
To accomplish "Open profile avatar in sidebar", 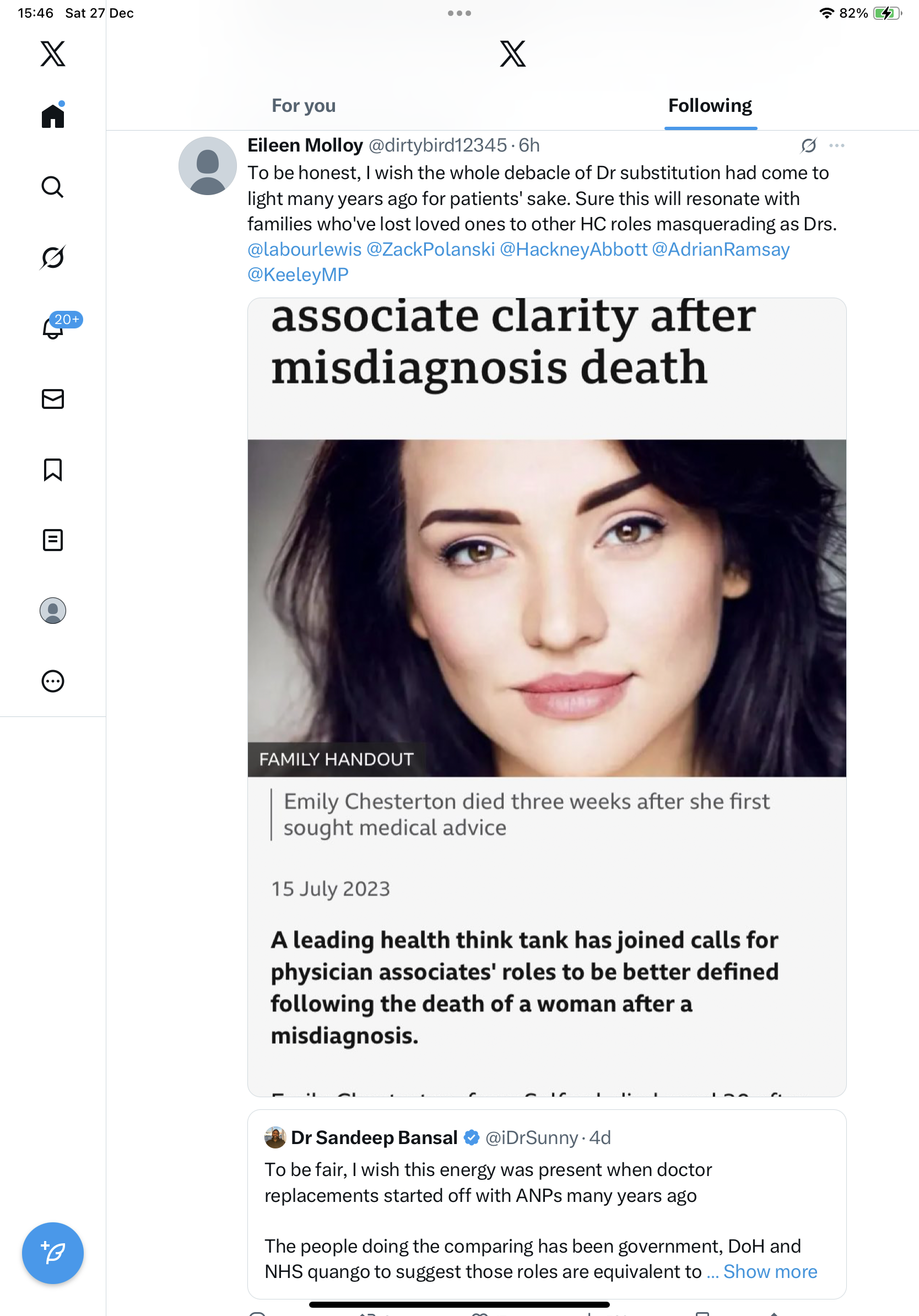I will click(x=53, y=611).
